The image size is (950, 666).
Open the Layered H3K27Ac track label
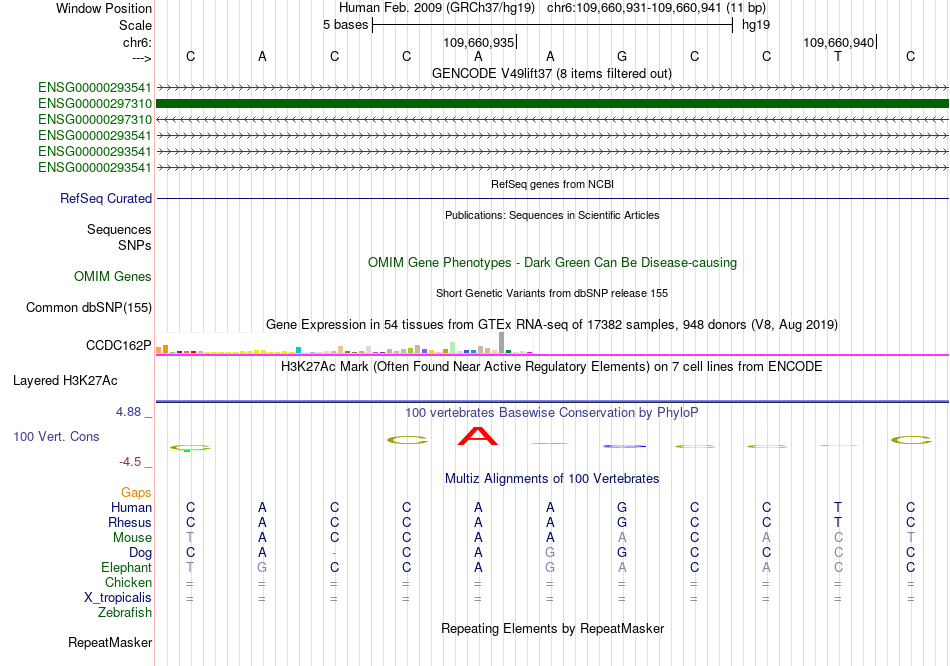click(x=65, y=381)
